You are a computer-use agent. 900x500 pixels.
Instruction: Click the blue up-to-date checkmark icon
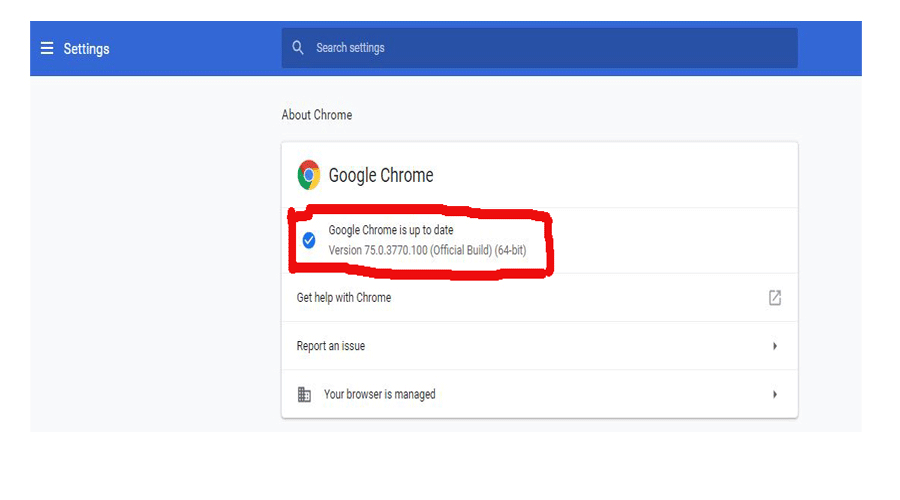(x=309, y=240)
